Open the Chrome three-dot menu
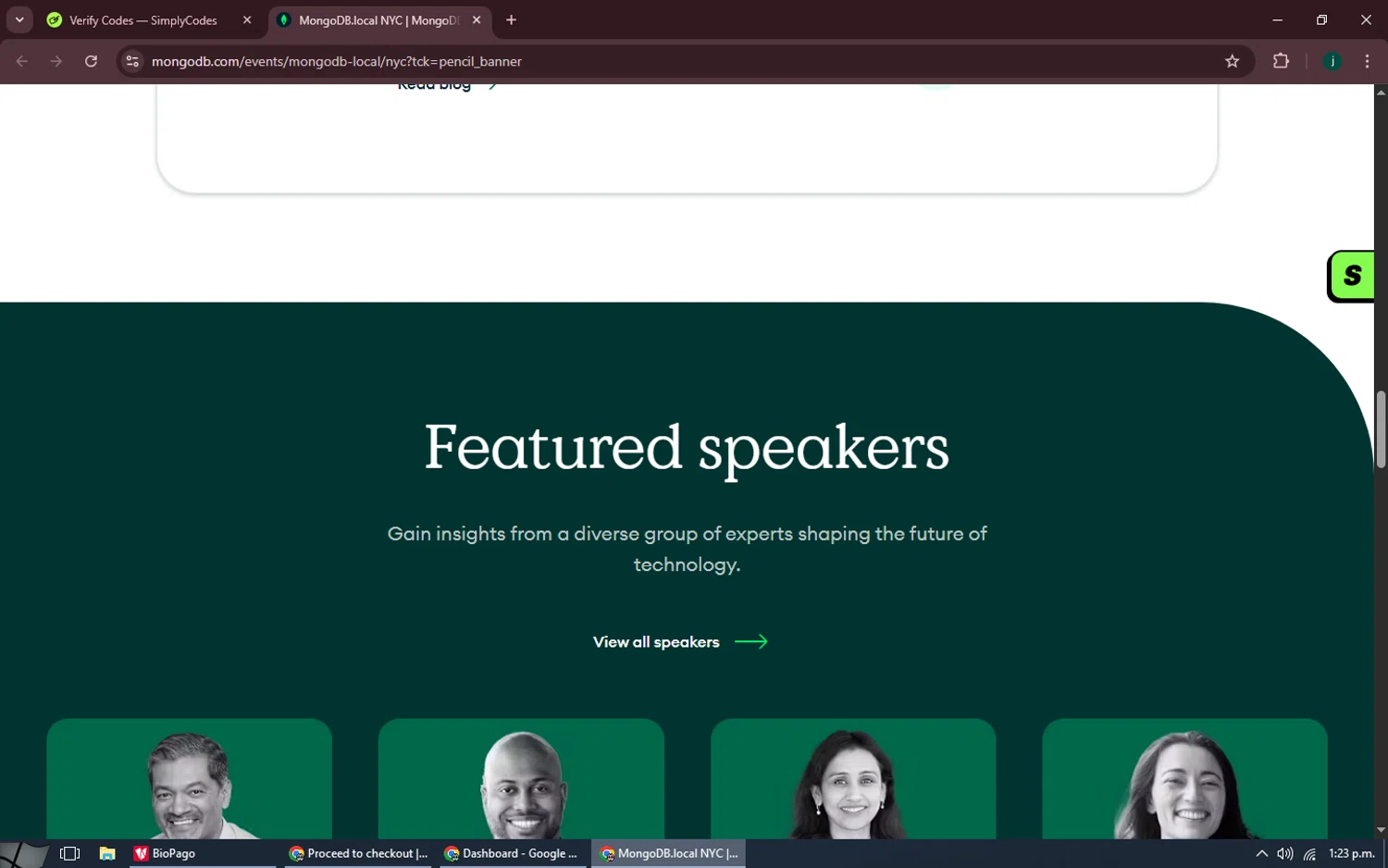 click(1367, 61)
